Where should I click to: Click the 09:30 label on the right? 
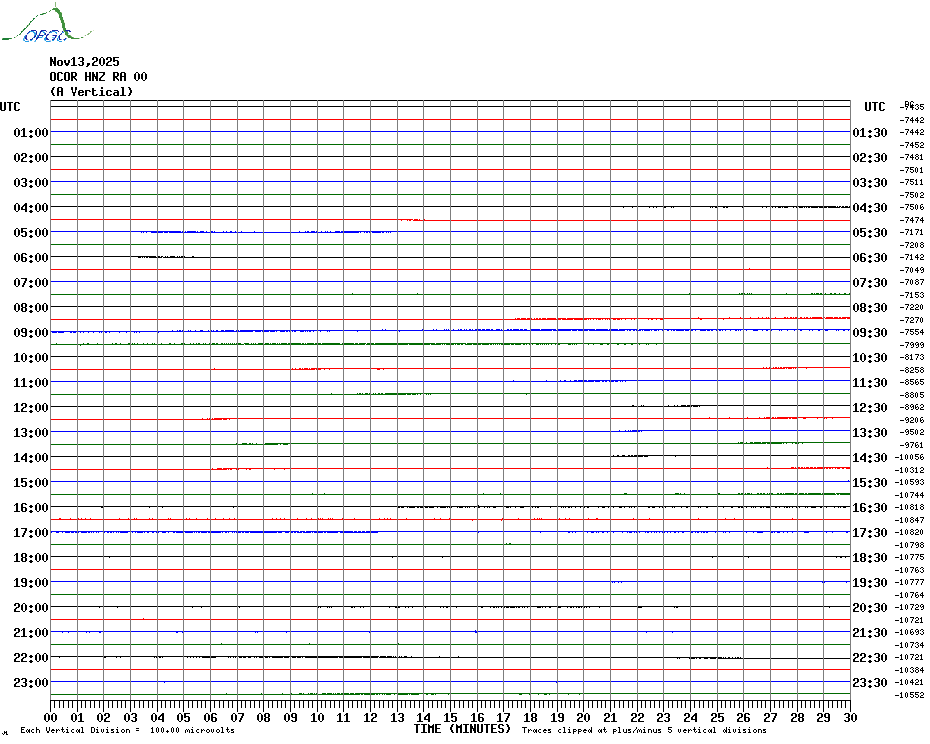[x=870, y=333]
